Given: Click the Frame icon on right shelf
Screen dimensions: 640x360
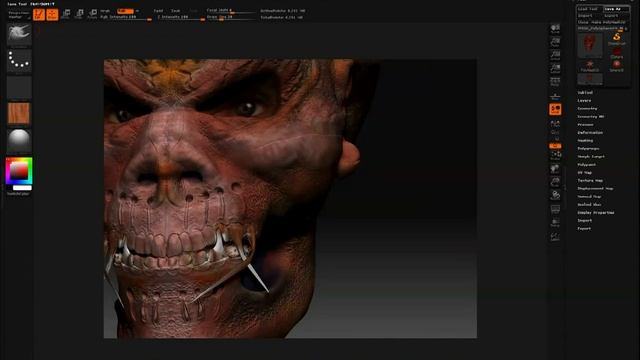Looking at the screenshot, I should pyautogui.click(x=555, y=156).
